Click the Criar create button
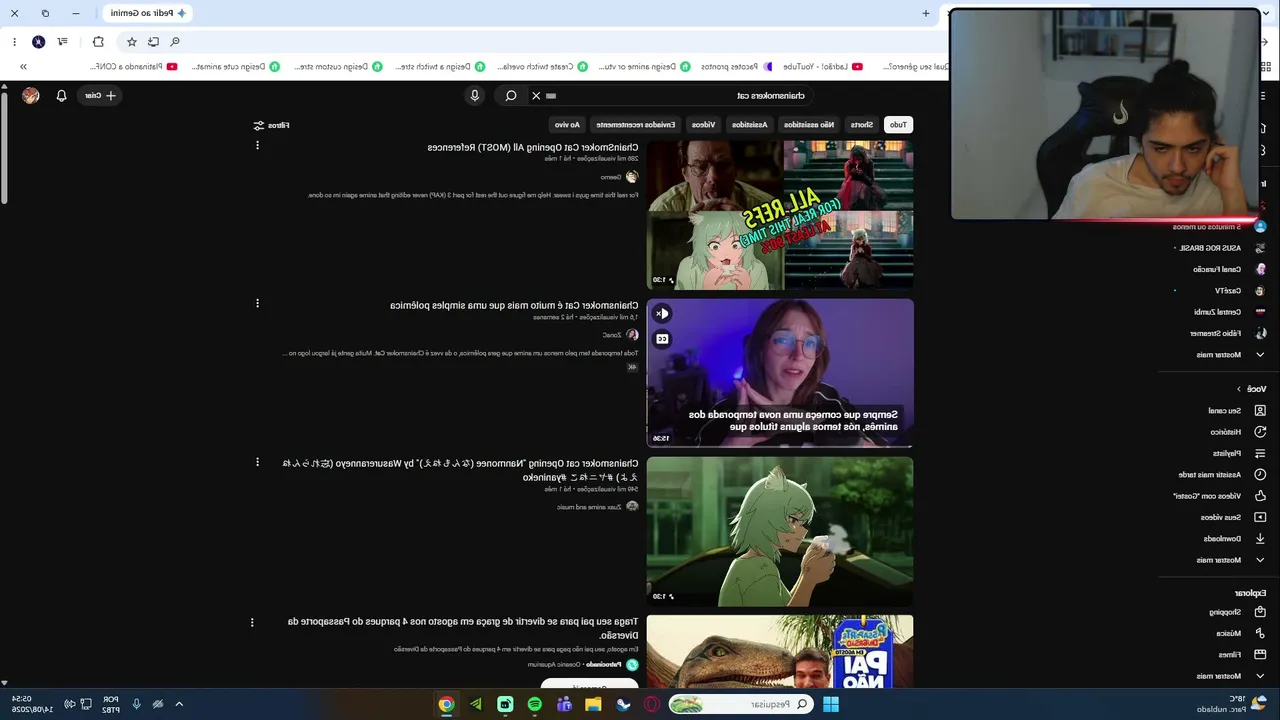Viewport: 1280px width, 720px height. click(100, 96)
